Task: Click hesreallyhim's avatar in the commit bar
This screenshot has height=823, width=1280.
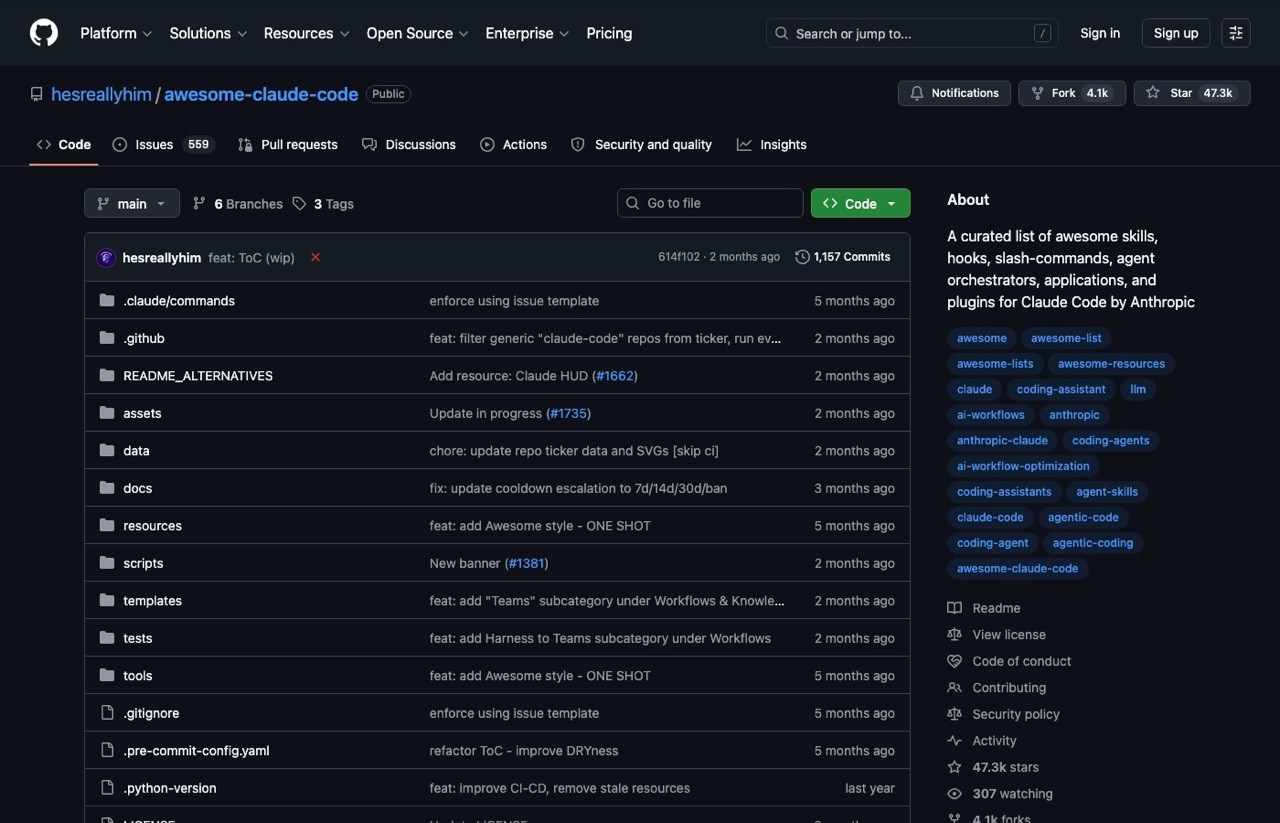Action: pyautogui.click(x=106, y=257)
